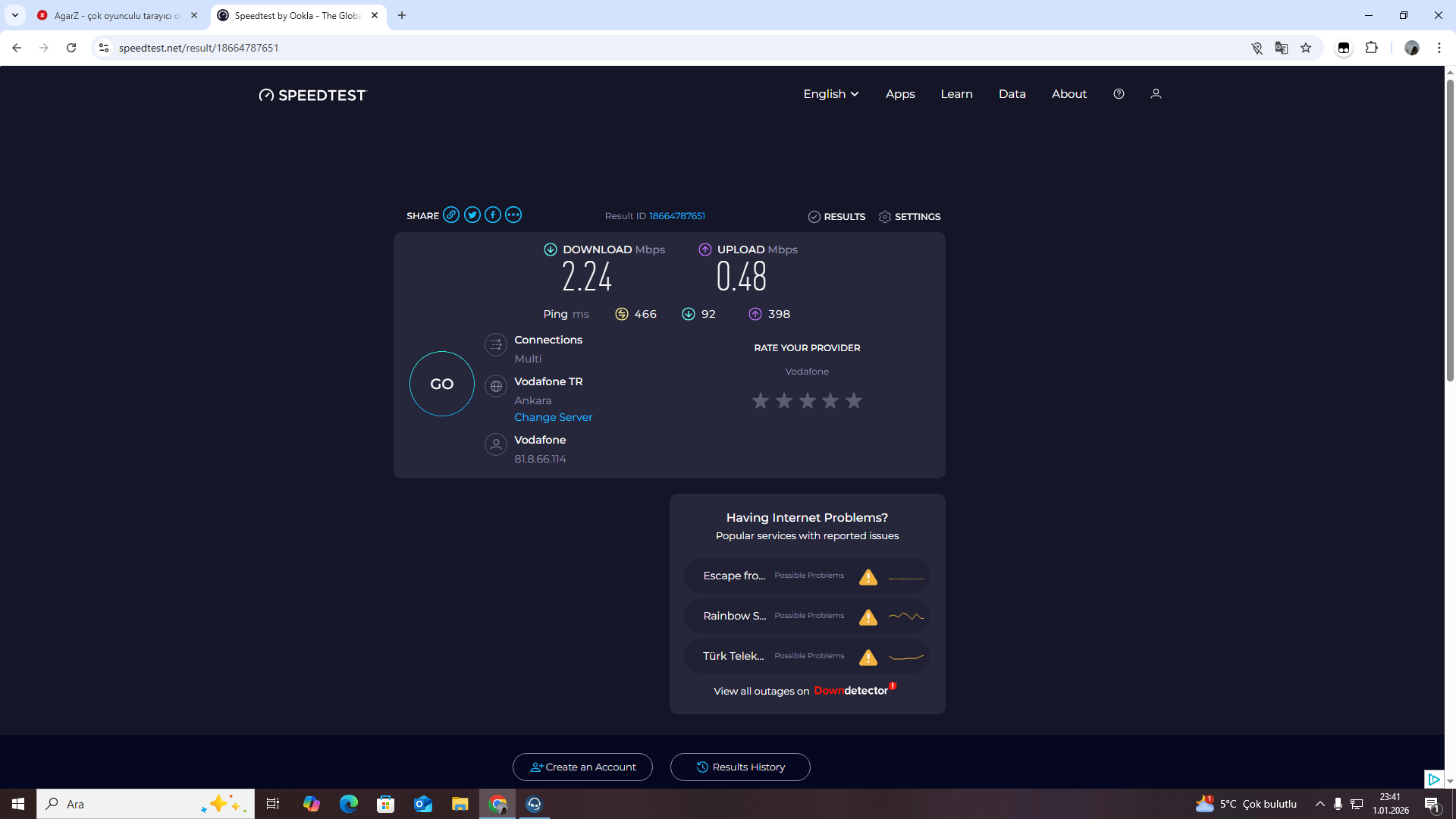Open more share options ellipsis icon
1456x819 pixels.
(x=513, y=215)
